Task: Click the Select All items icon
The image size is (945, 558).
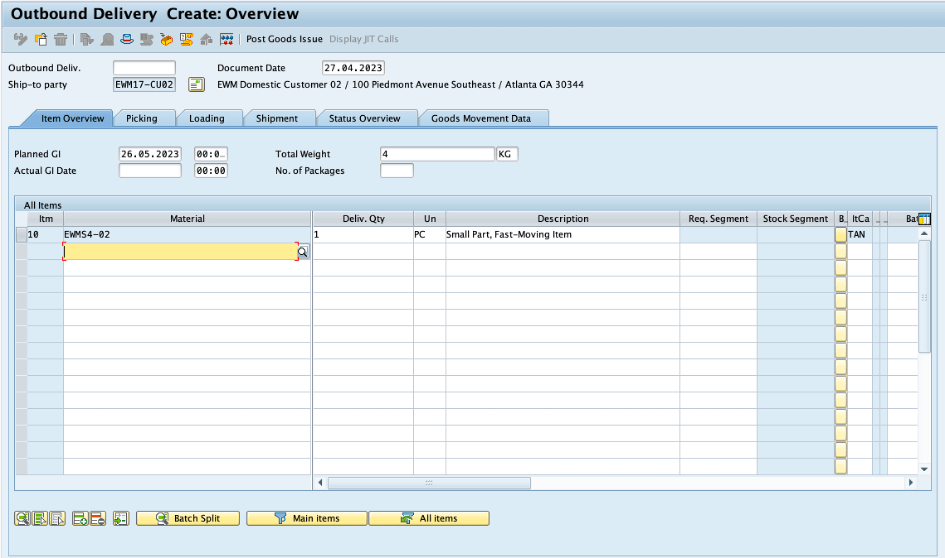Action: coord(40,518)
